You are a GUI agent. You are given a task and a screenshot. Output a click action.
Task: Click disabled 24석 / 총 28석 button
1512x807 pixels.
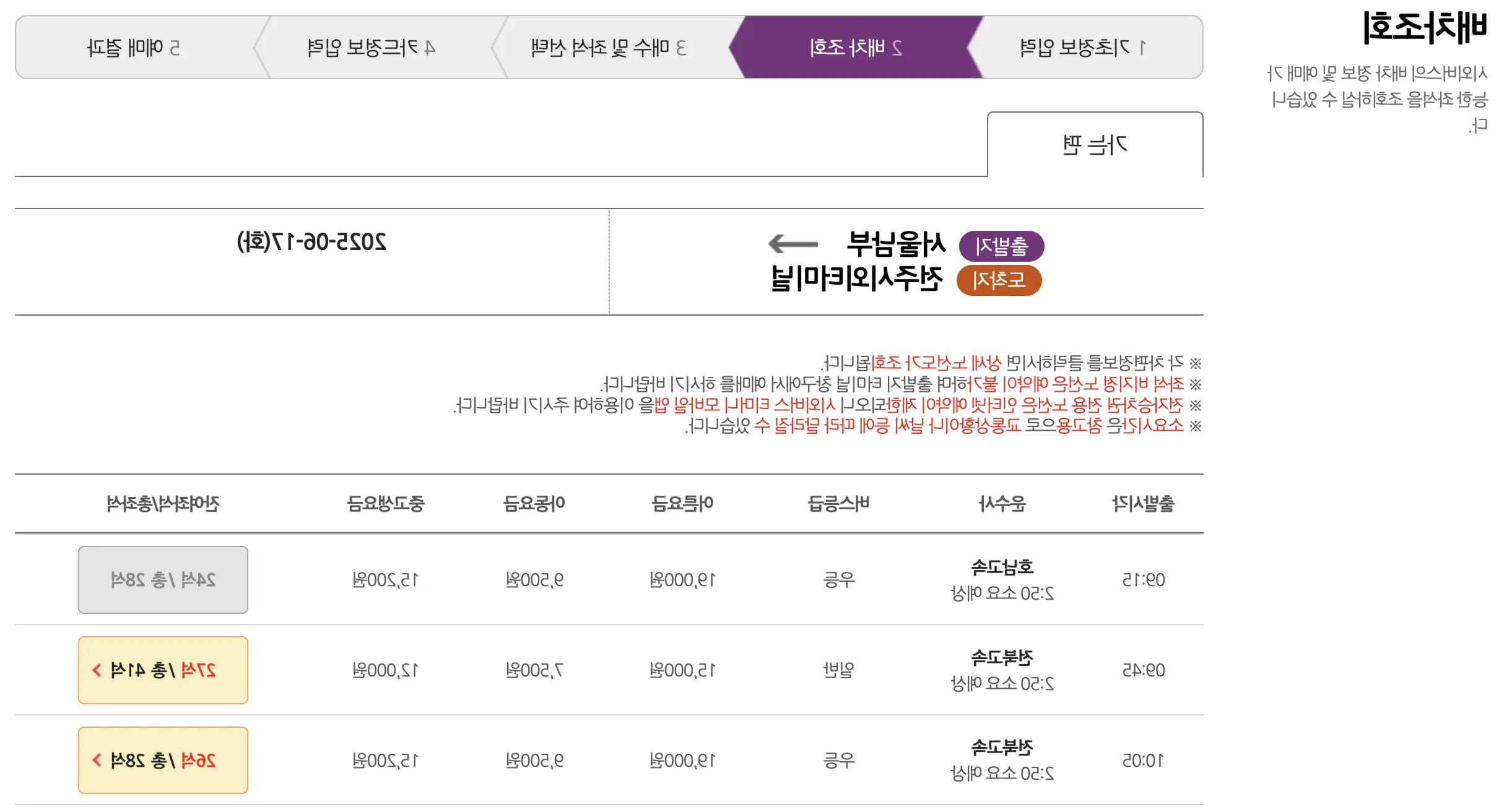[x=163, y=580]
